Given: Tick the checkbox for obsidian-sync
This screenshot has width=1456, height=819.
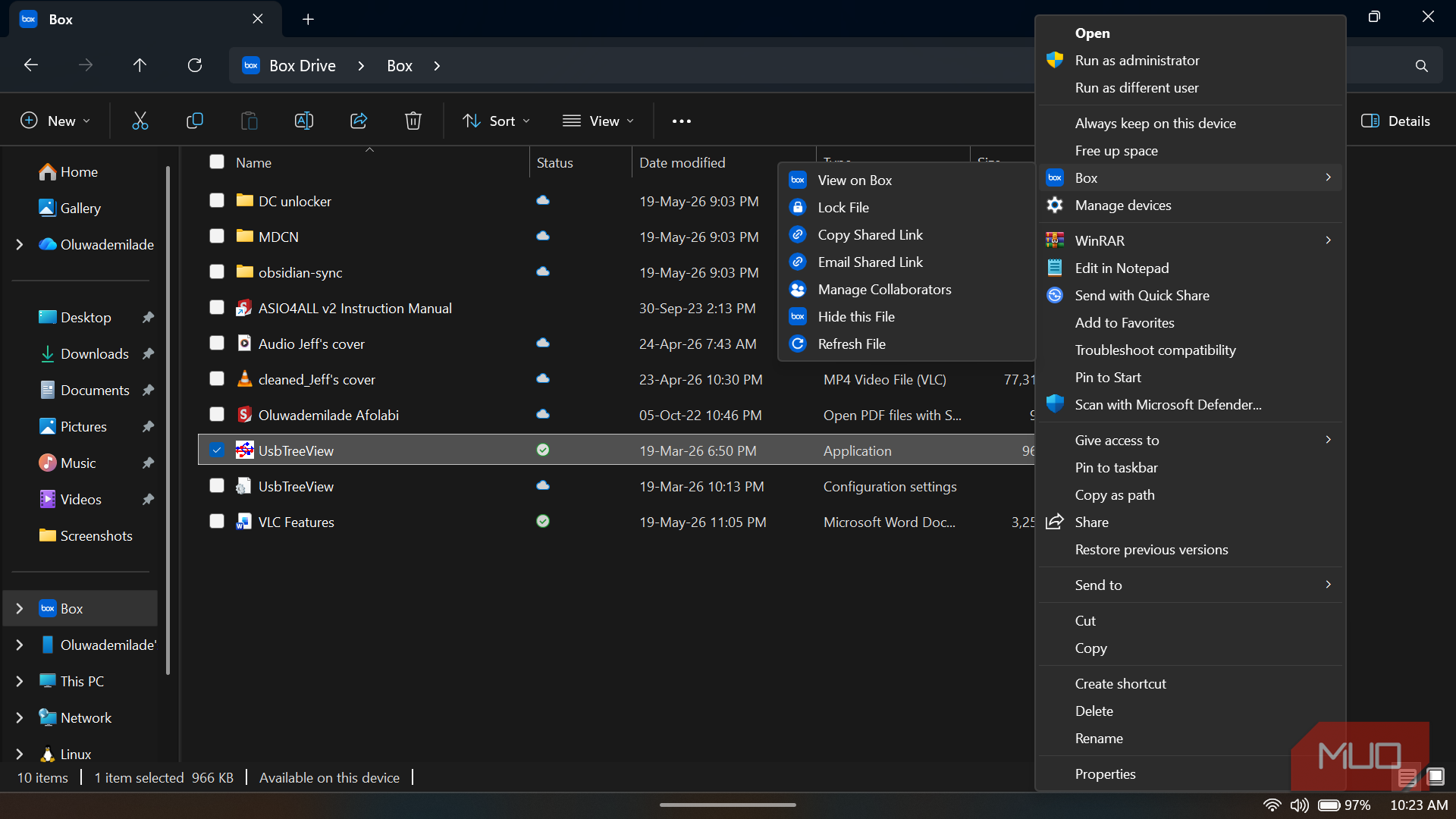Looking at the screenshot, I should point(217,271).
